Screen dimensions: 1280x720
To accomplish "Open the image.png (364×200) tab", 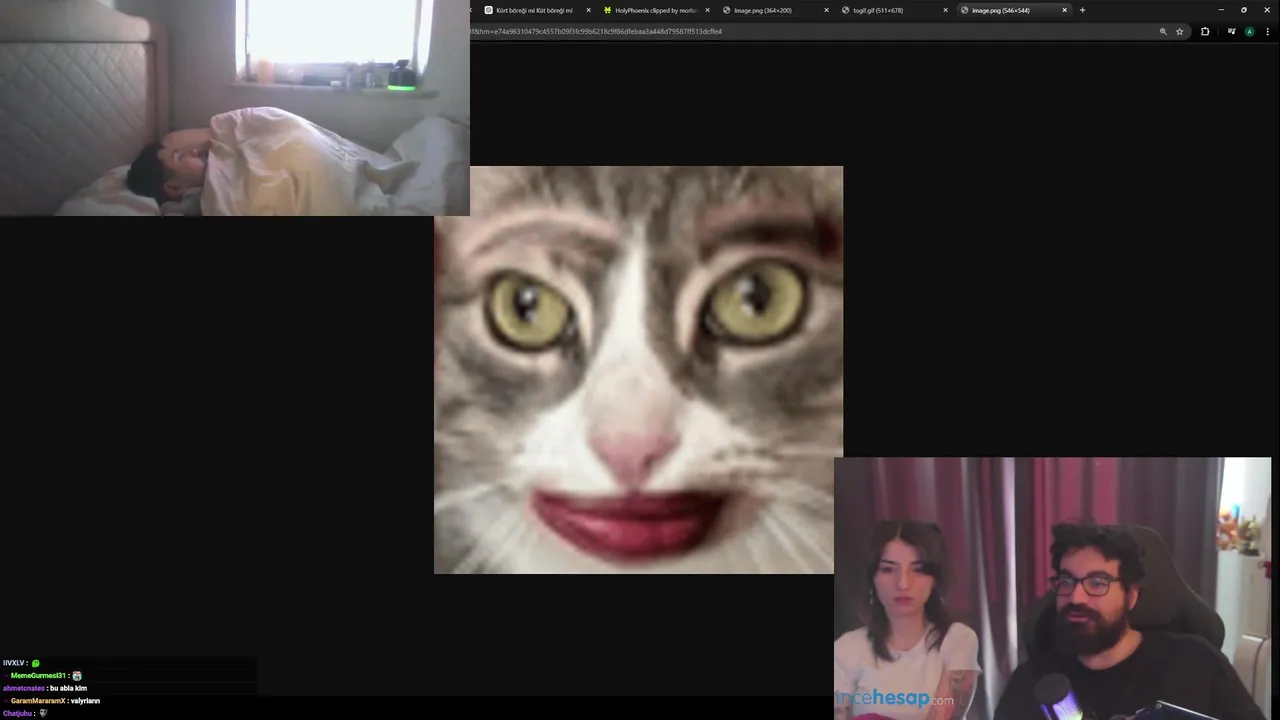I will tap(775, 10).
